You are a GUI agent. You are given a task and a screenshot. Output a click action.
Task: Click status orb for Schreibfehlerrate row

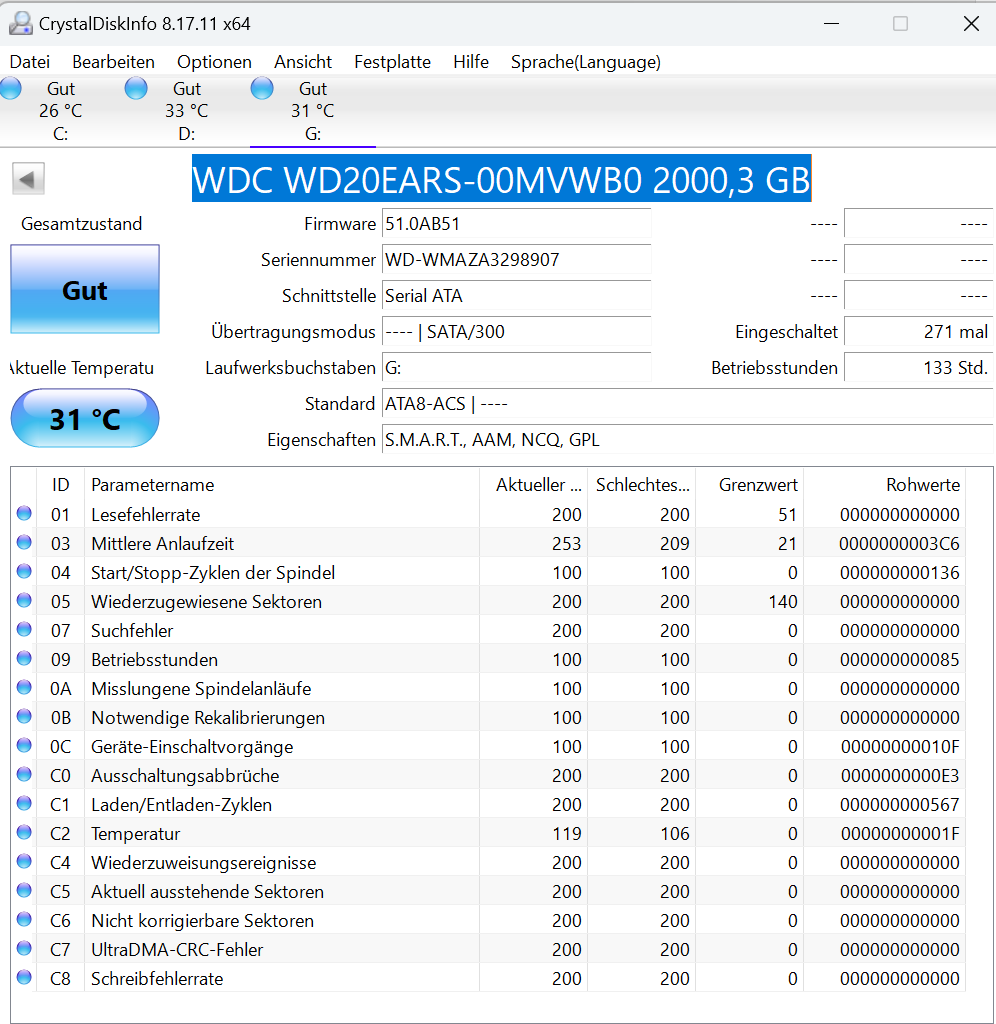click(x=24, y=977)
